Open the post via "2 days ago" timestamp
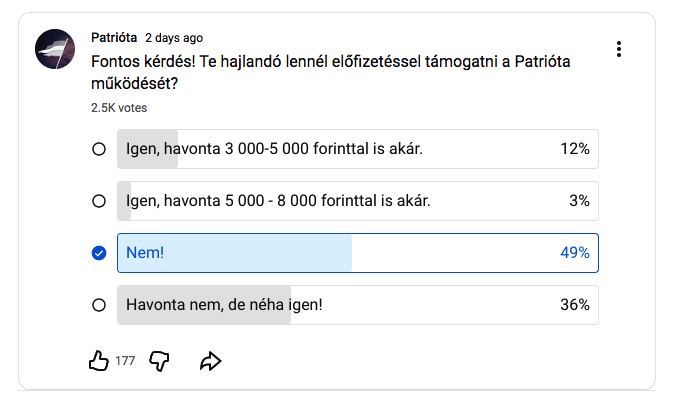 174,38
